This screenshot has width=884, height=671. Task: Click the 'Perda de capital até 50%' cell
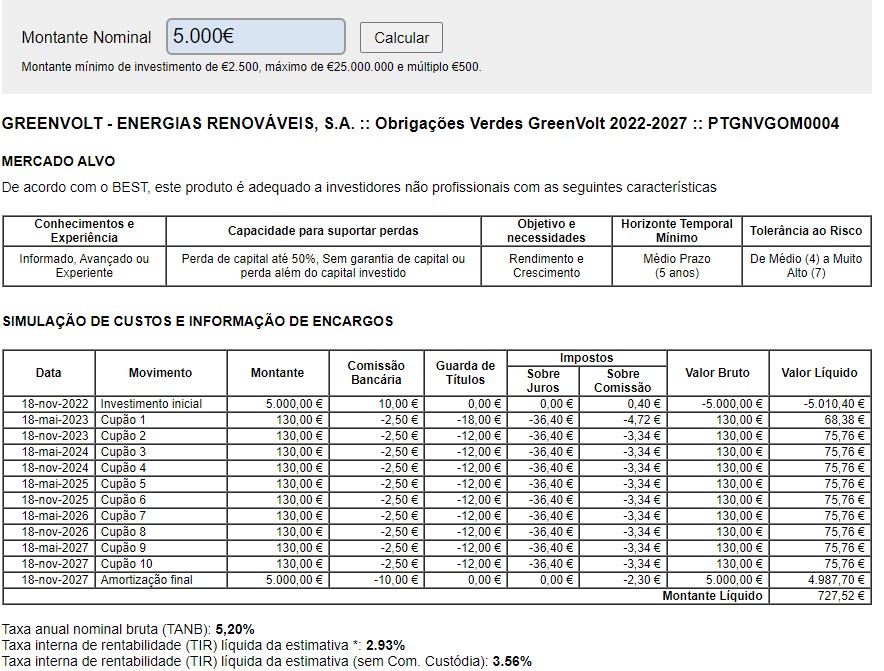click(x=323, y=266)
